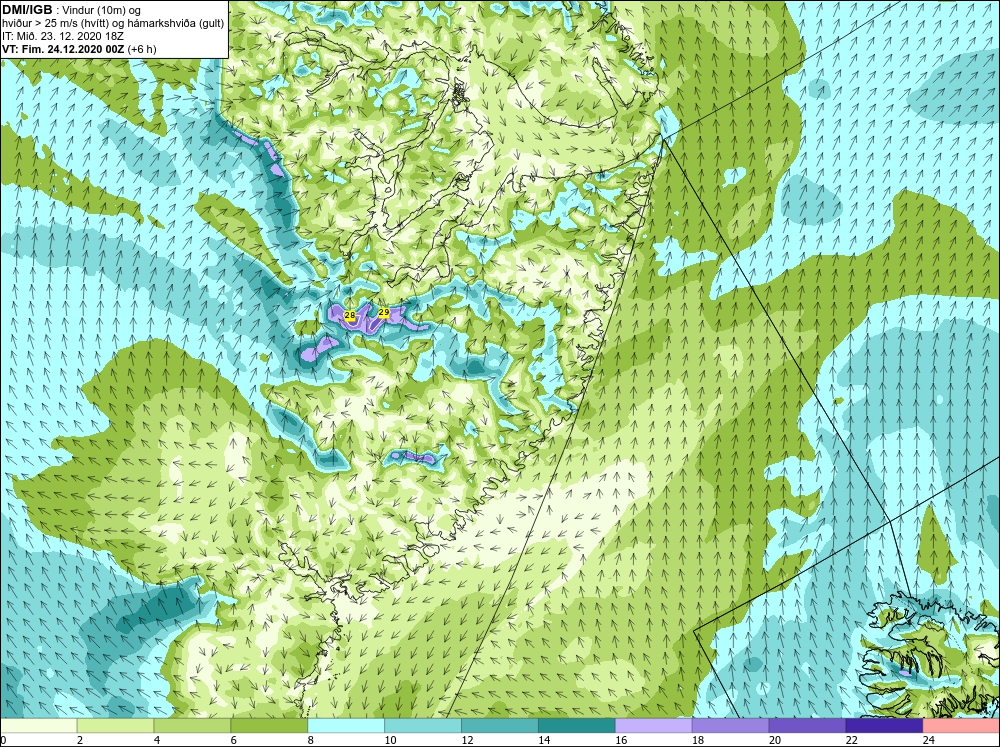Image resolution: width=1000 pixels, height=747 pixels.
Task: Select the 2-4 m/s light green swatch
Action: coord(115,726)
